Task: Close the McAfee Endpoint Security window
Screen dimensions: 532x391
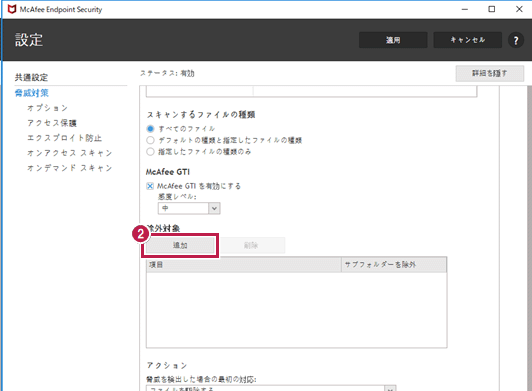Action: pyautogui.click(x=519, y=9)
